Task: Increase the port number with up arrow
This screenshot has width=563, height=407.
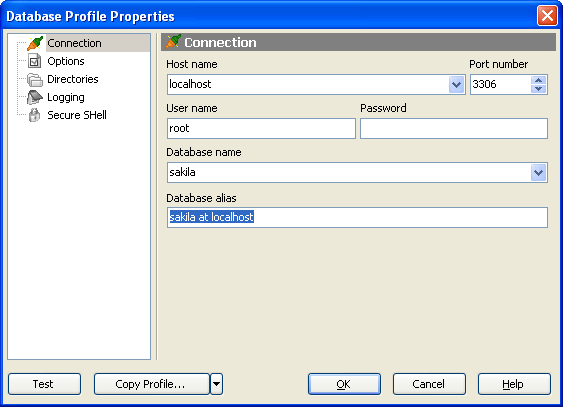Action: point(538,80)
